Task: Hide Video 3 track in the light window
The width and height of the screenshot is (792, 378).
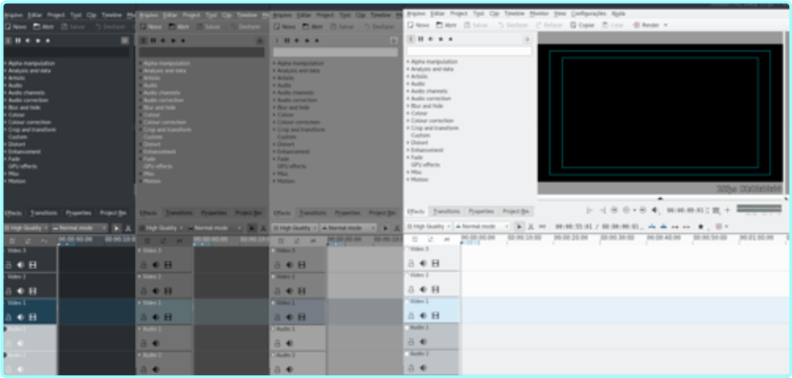Action: [435, 263]
